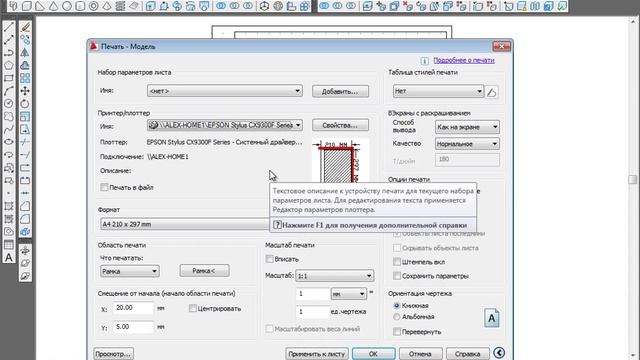This screenshot has width=640, height=360.
Task: Click the Свойства... button
Action: tap(340, 125)
